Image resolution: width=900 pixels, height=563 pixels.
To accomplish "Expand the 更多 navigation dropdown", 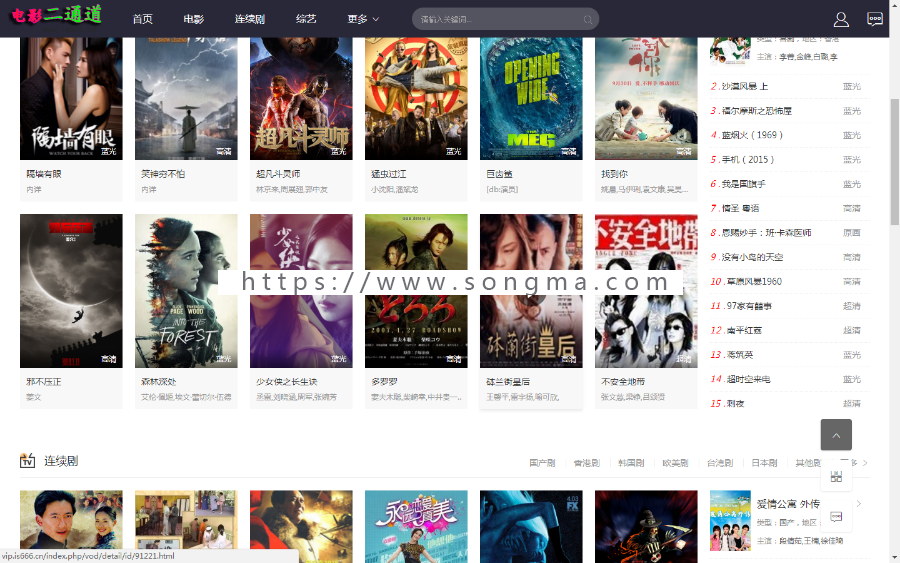I will tap(363, 19).
